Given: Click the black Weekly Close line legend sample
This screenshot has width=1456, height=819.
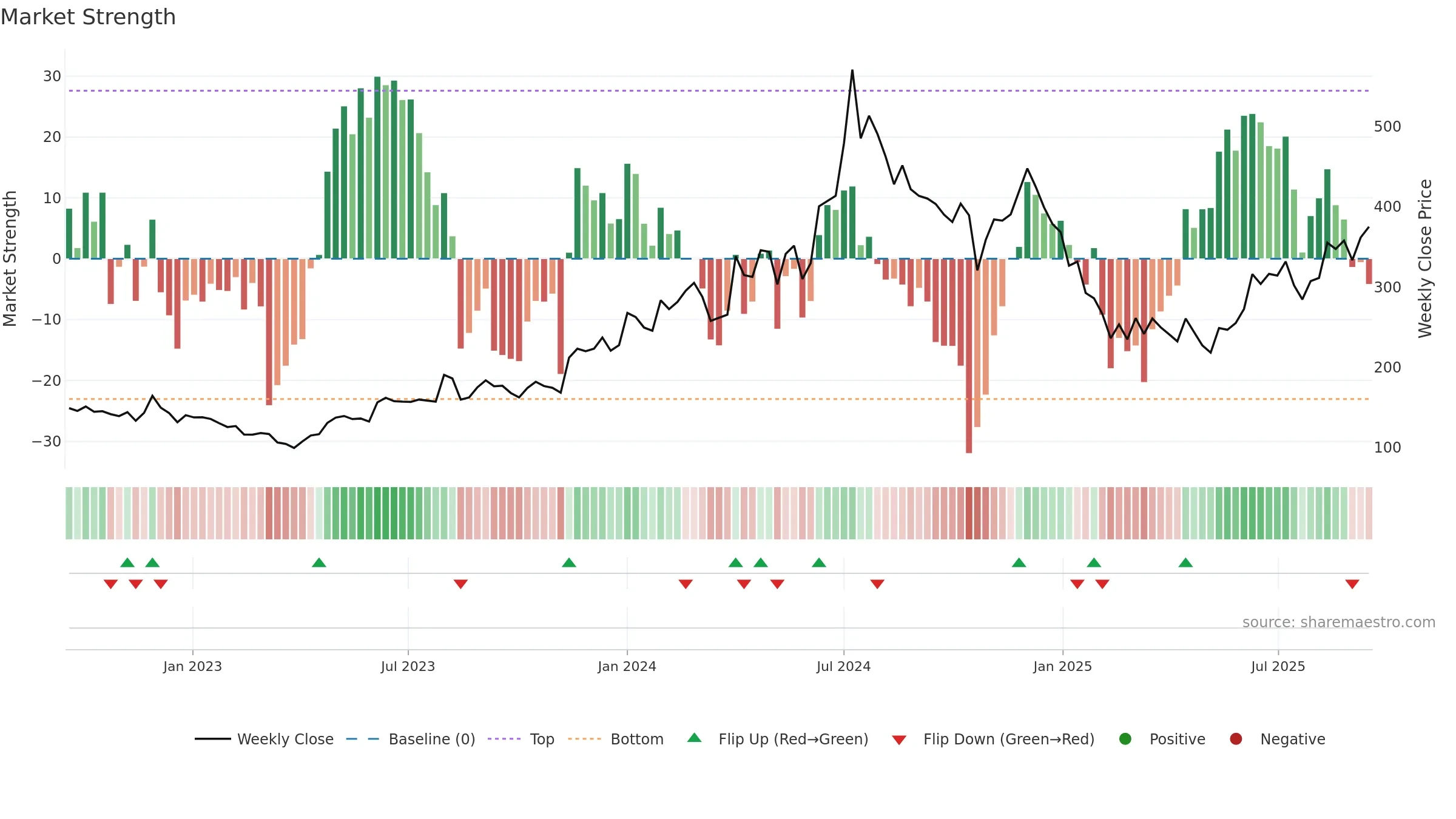Looking at the screenshot, I should tap(212, 739).
